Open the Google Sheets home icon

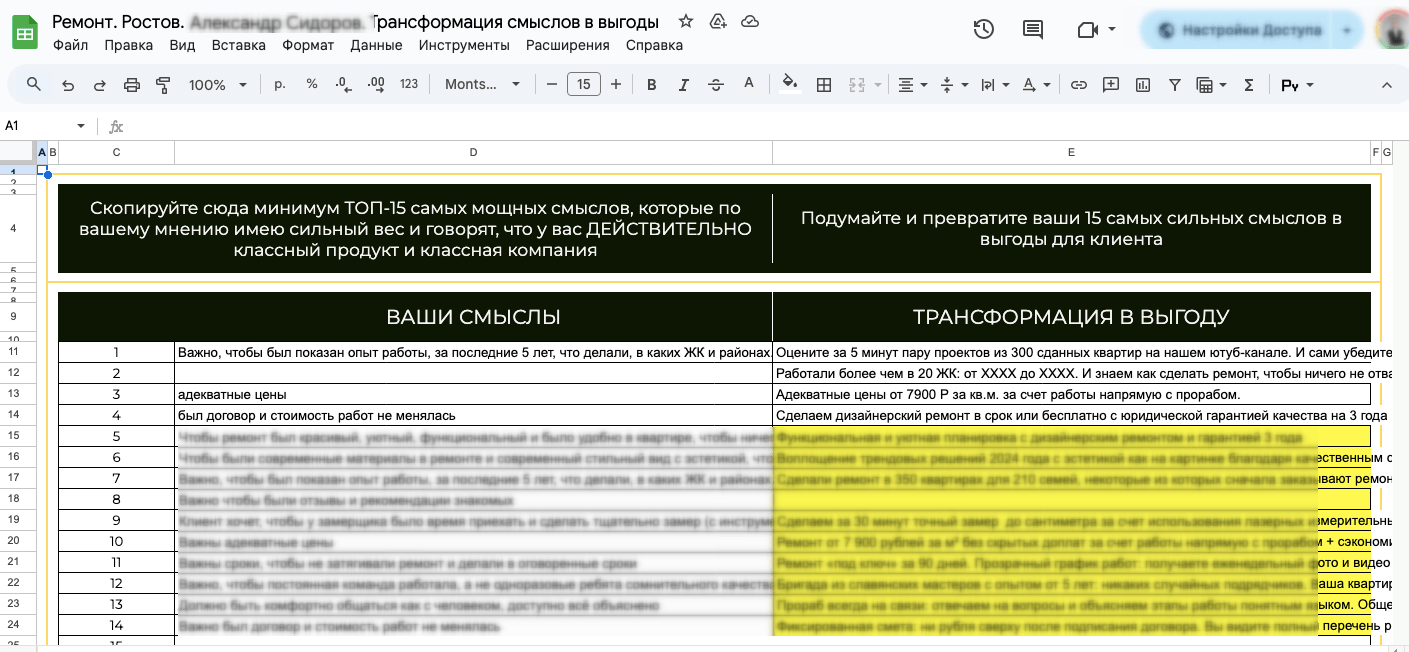tap(25, 33)
